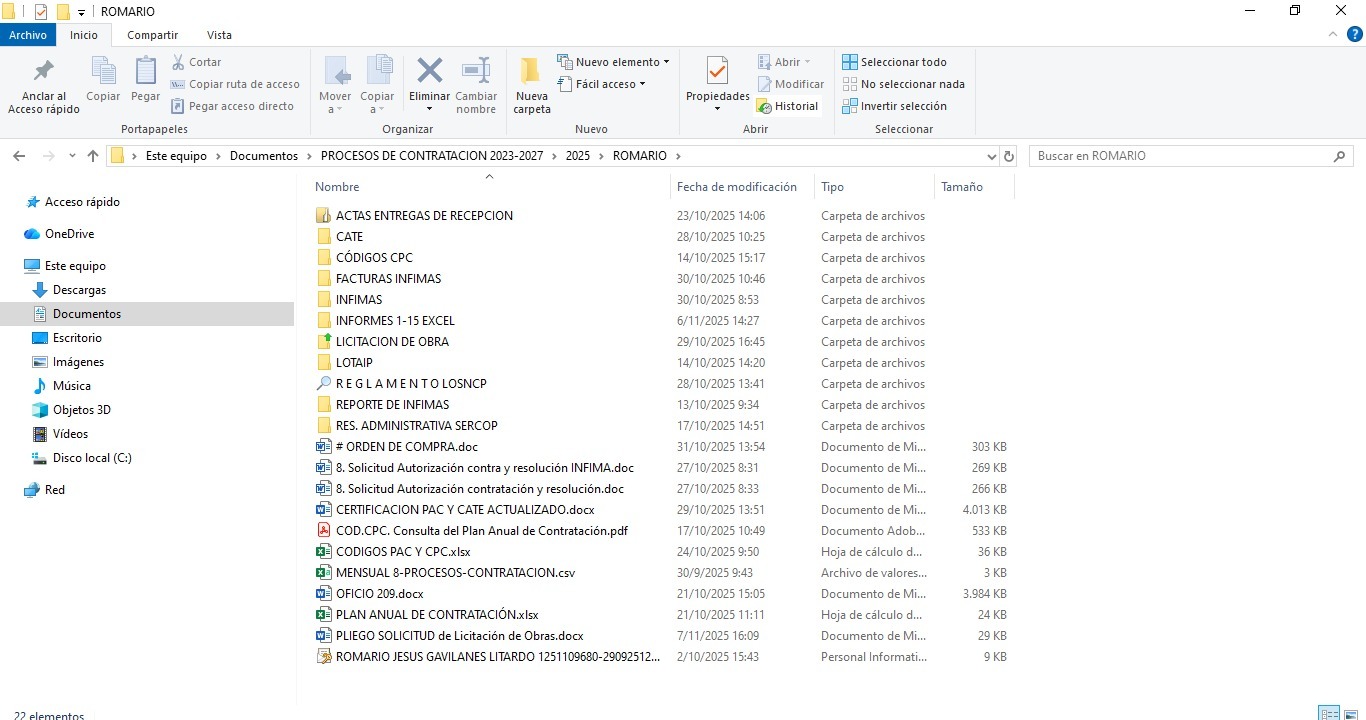Click Invertir selección in ribbon
This screenshot has height=720, width=1366.
[x=894, y=106]
